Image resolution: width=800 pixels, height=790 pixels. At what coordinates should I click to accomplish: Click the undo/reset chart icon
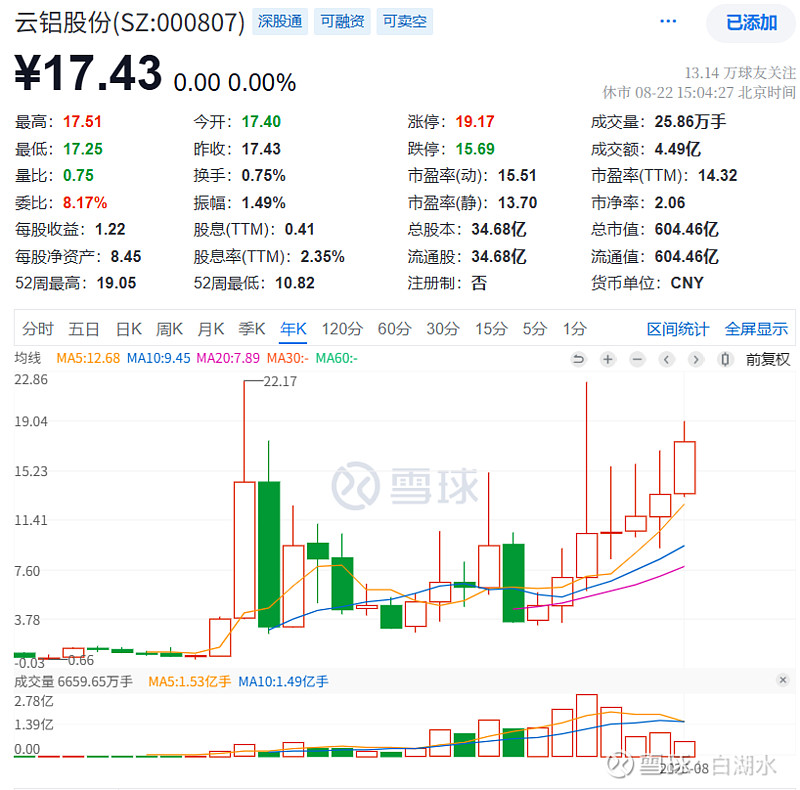pos(578,359)
